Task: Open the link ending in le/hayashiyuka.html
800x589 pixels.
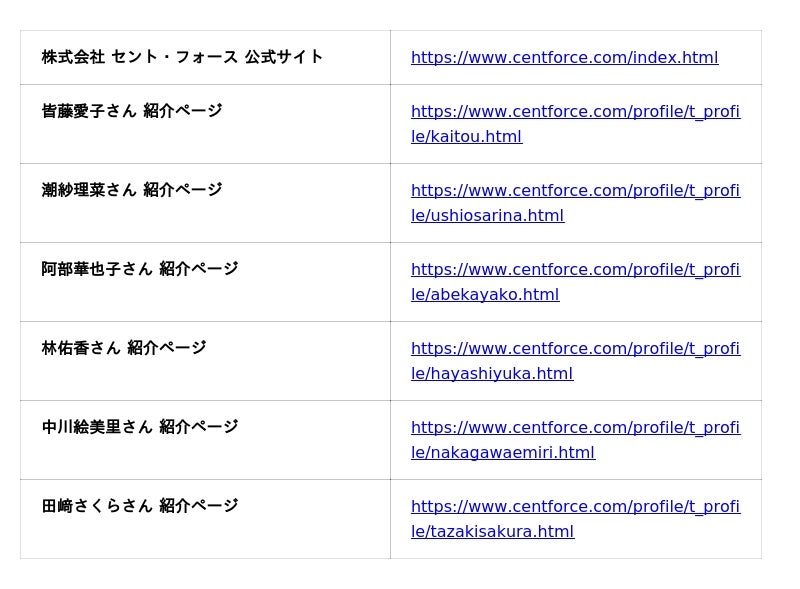Action: [492, 374]
